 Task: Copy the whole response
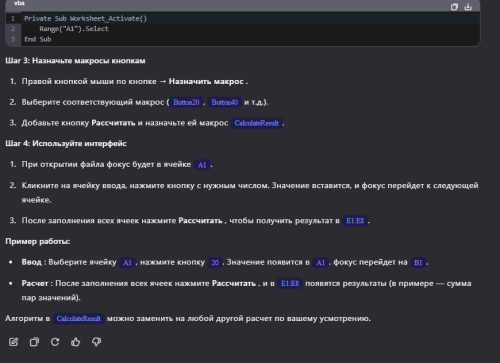[34, 342]
